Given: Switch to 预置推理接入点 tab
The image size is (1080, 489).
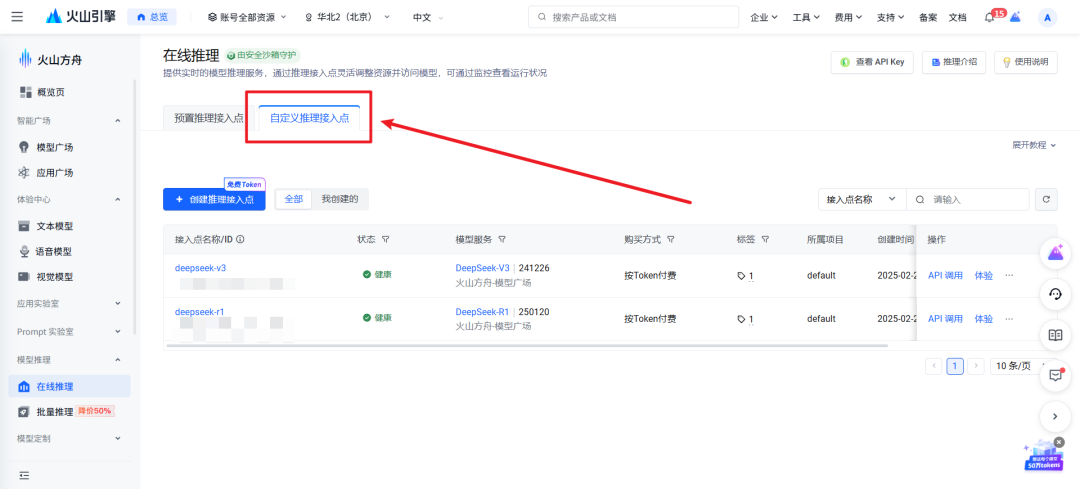Looking at the screenshot, I should tap(209, 118).
